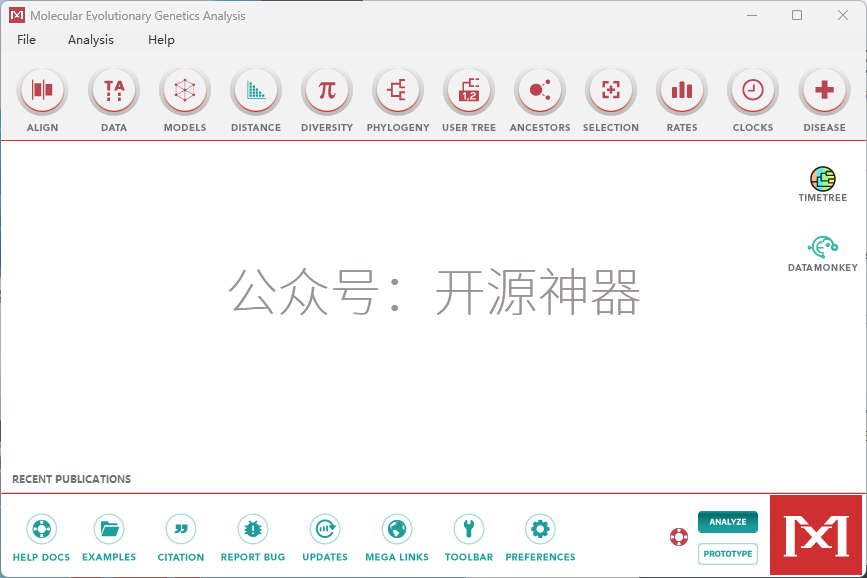Open the Disease analysis icon
Viewport: 867px width, 578px height.
[824, 90]
